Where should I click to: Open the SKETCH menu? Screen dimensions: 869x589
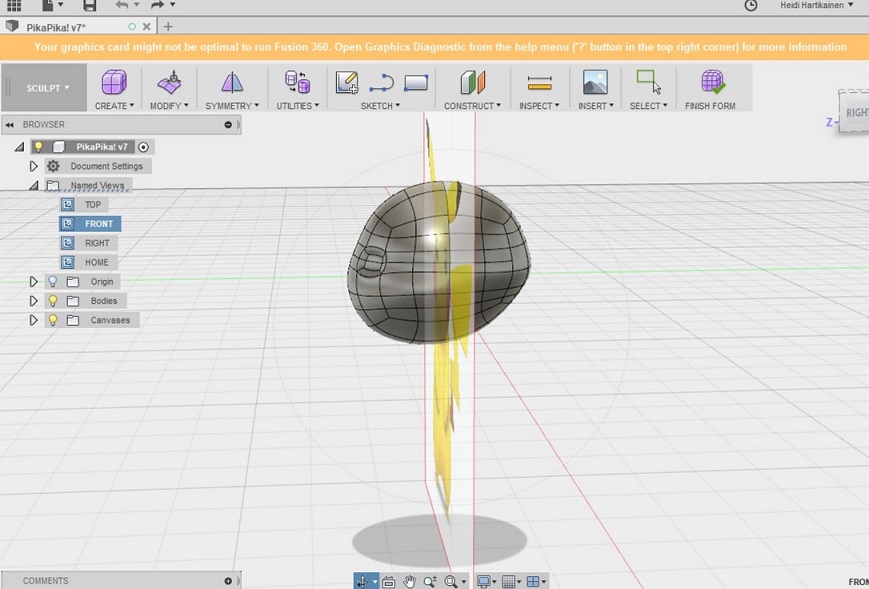tap(380, 106)
